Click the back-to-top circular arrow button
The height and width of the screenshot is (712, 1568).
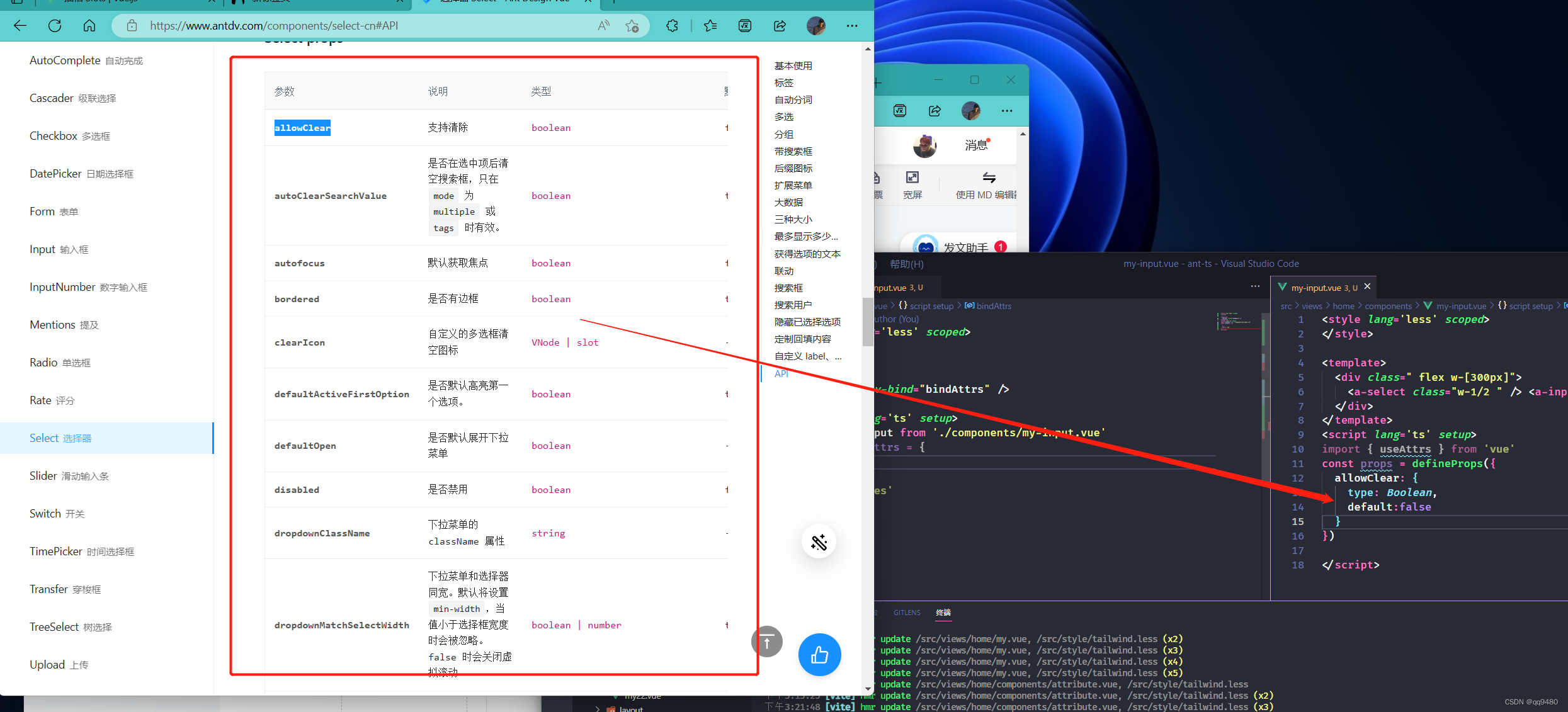point(766,641)
